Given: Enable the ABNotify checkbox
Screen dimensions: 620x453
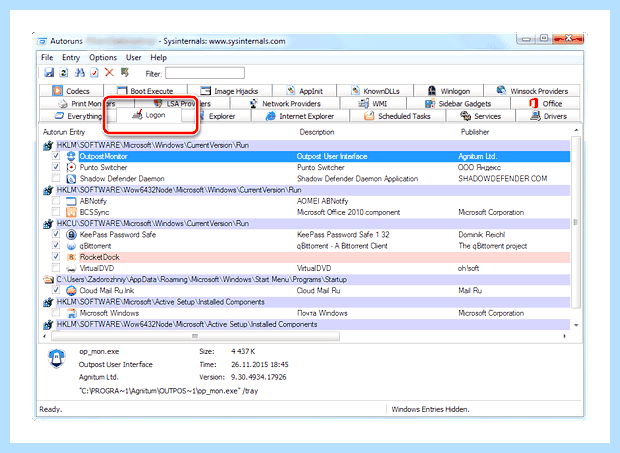Looking at the screenshot, I should click(x=56, y=201).
